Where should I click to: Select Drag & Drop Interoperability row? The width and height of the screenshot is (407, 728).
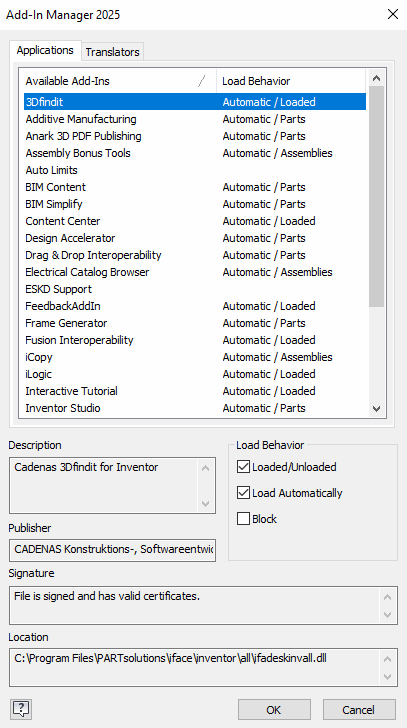195,255
